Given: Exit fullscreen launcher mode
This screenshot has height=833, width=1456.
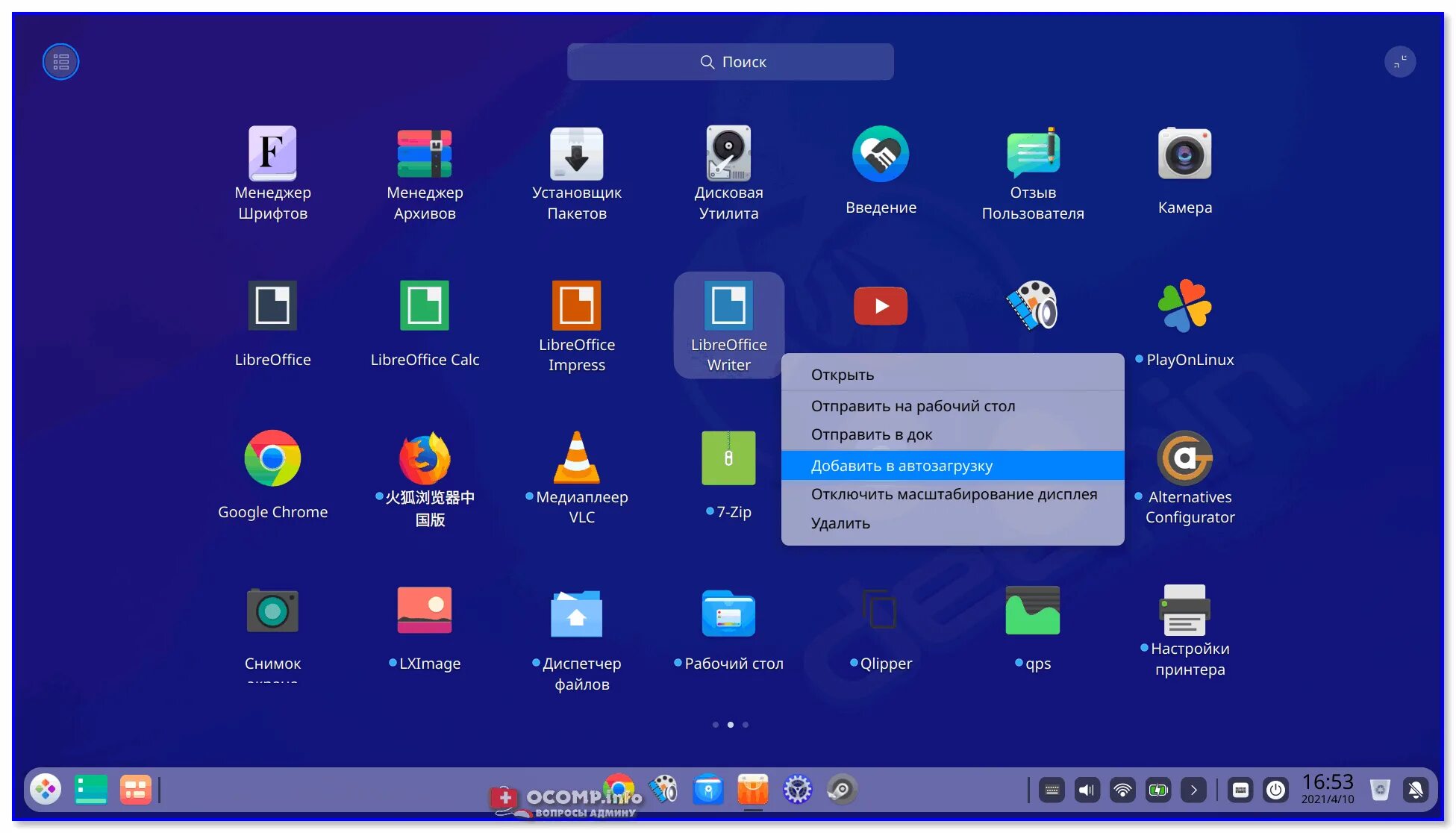Looking at the screenshot, I should tap(1399, 62).
